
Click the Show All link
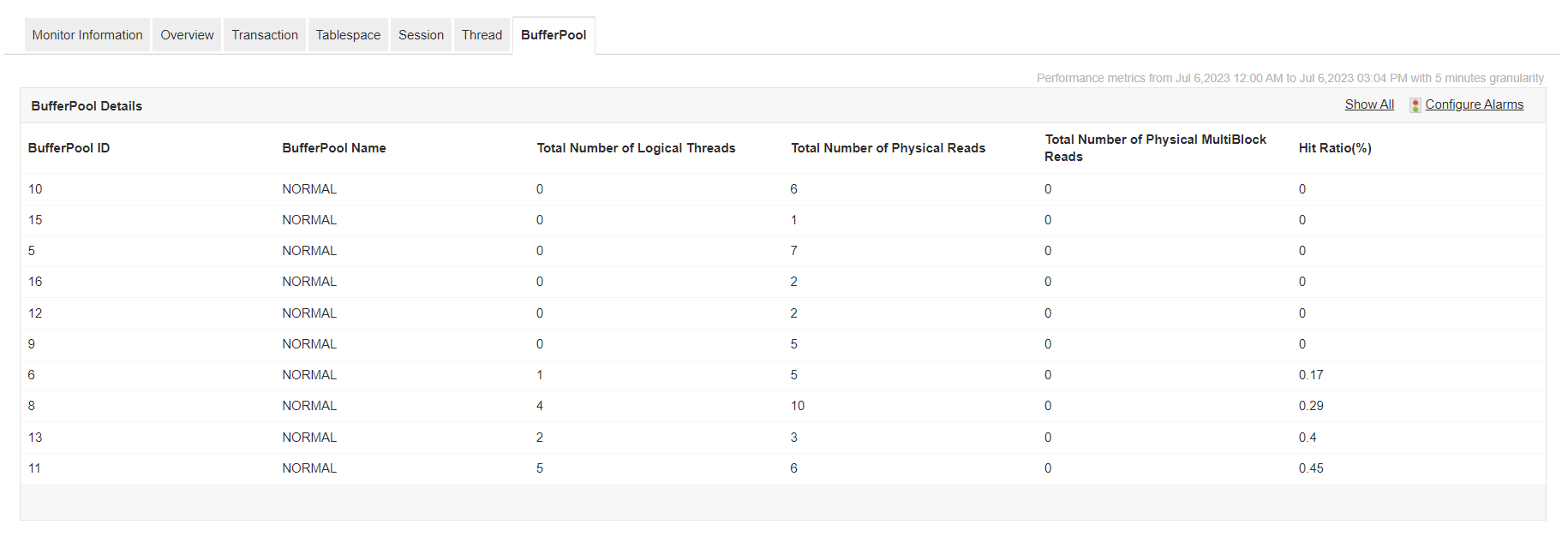1368,104
